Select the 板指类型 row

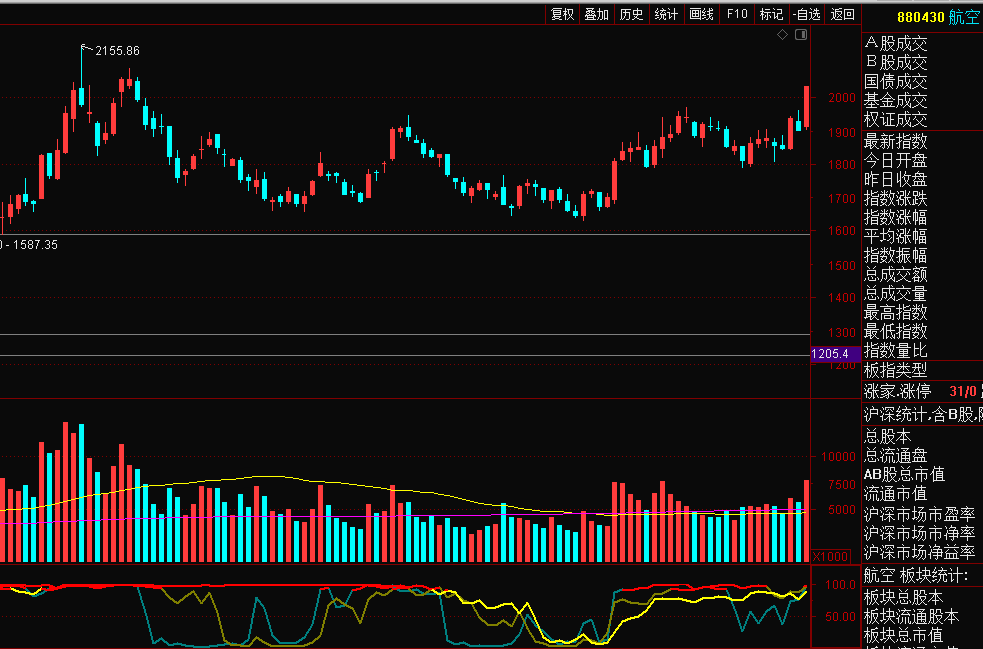[x=896, y=369]
